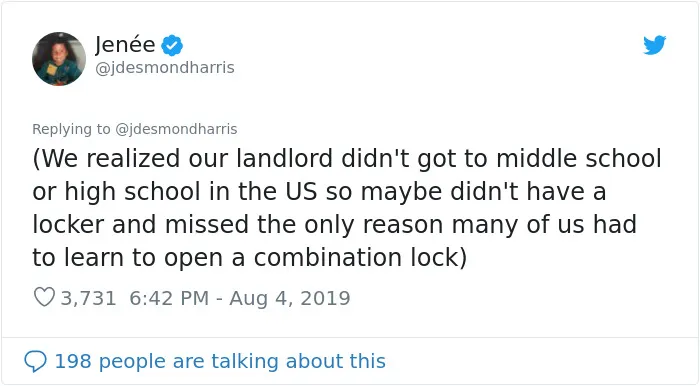View 198 people are talking about this

(x=220, y=361)
